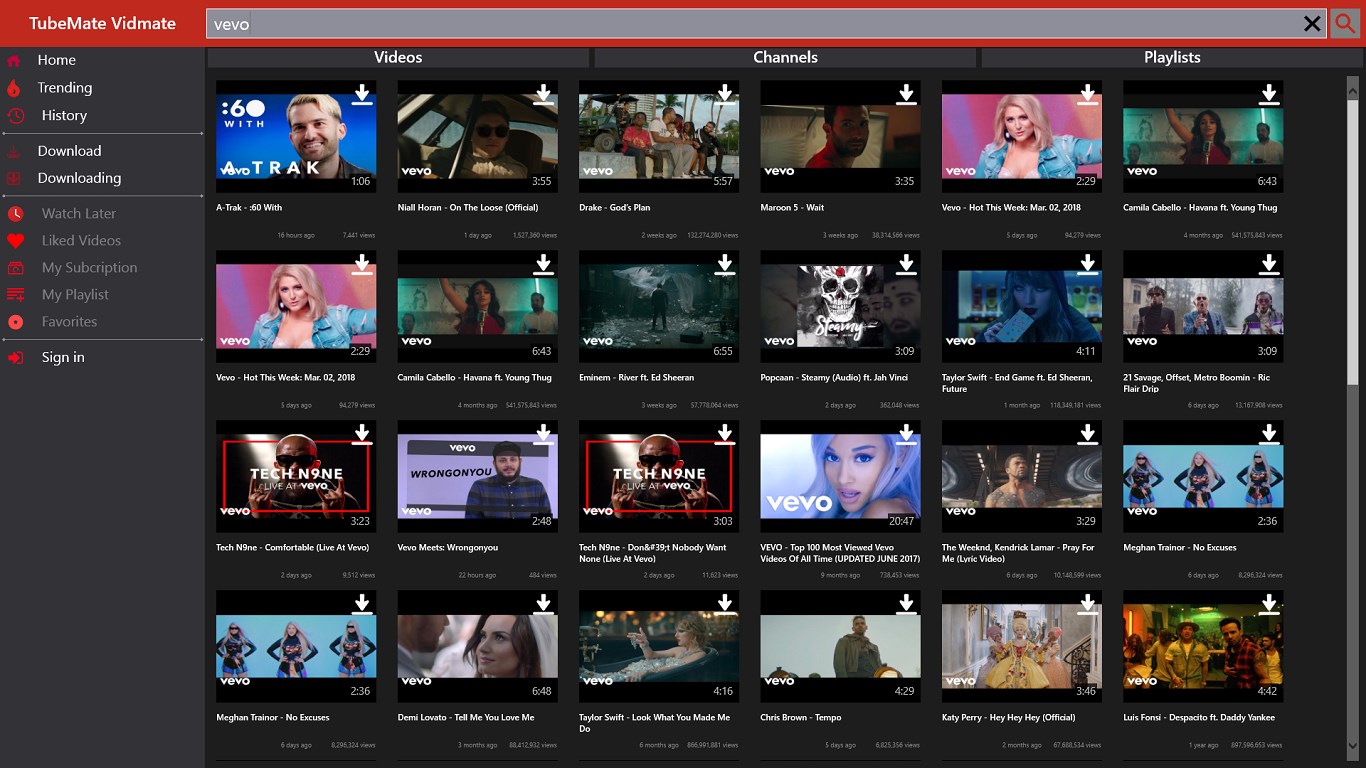This screenshot has width=1366, height=768.
Task: Download Maroon 5 Wait video
Action: tap(906, 95)
